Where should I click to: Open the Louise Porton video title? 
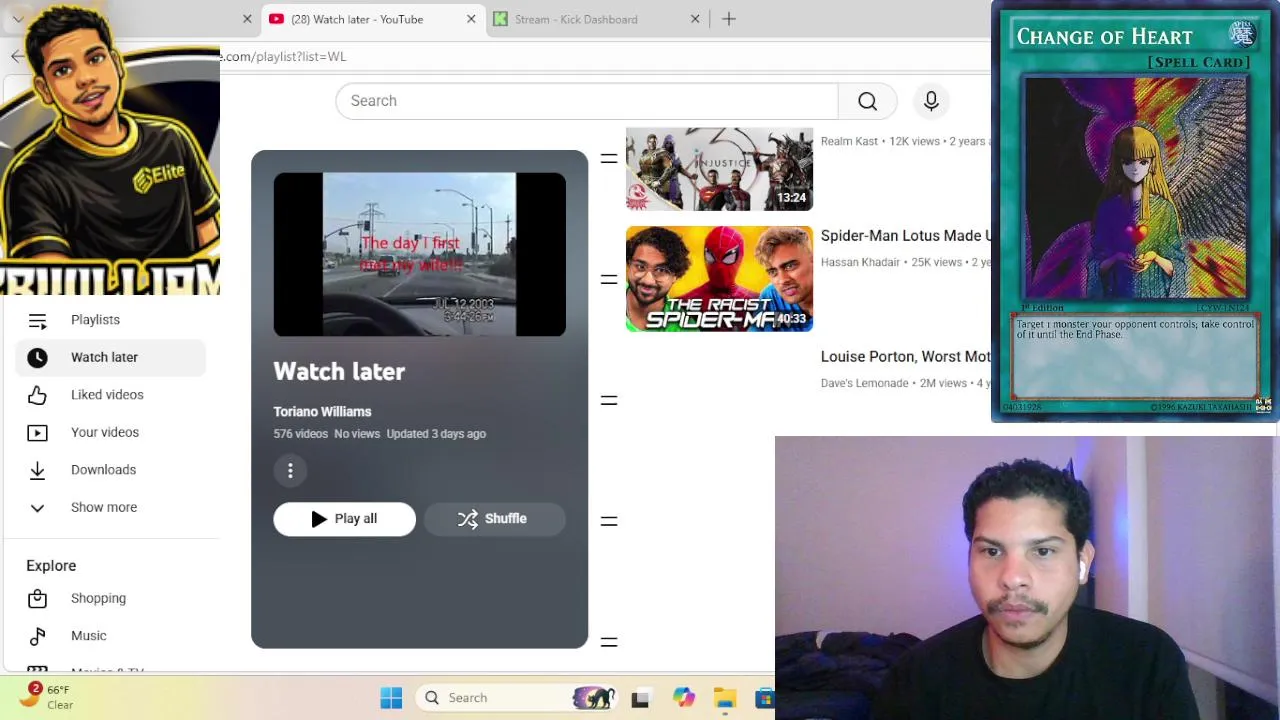(906, 357)
